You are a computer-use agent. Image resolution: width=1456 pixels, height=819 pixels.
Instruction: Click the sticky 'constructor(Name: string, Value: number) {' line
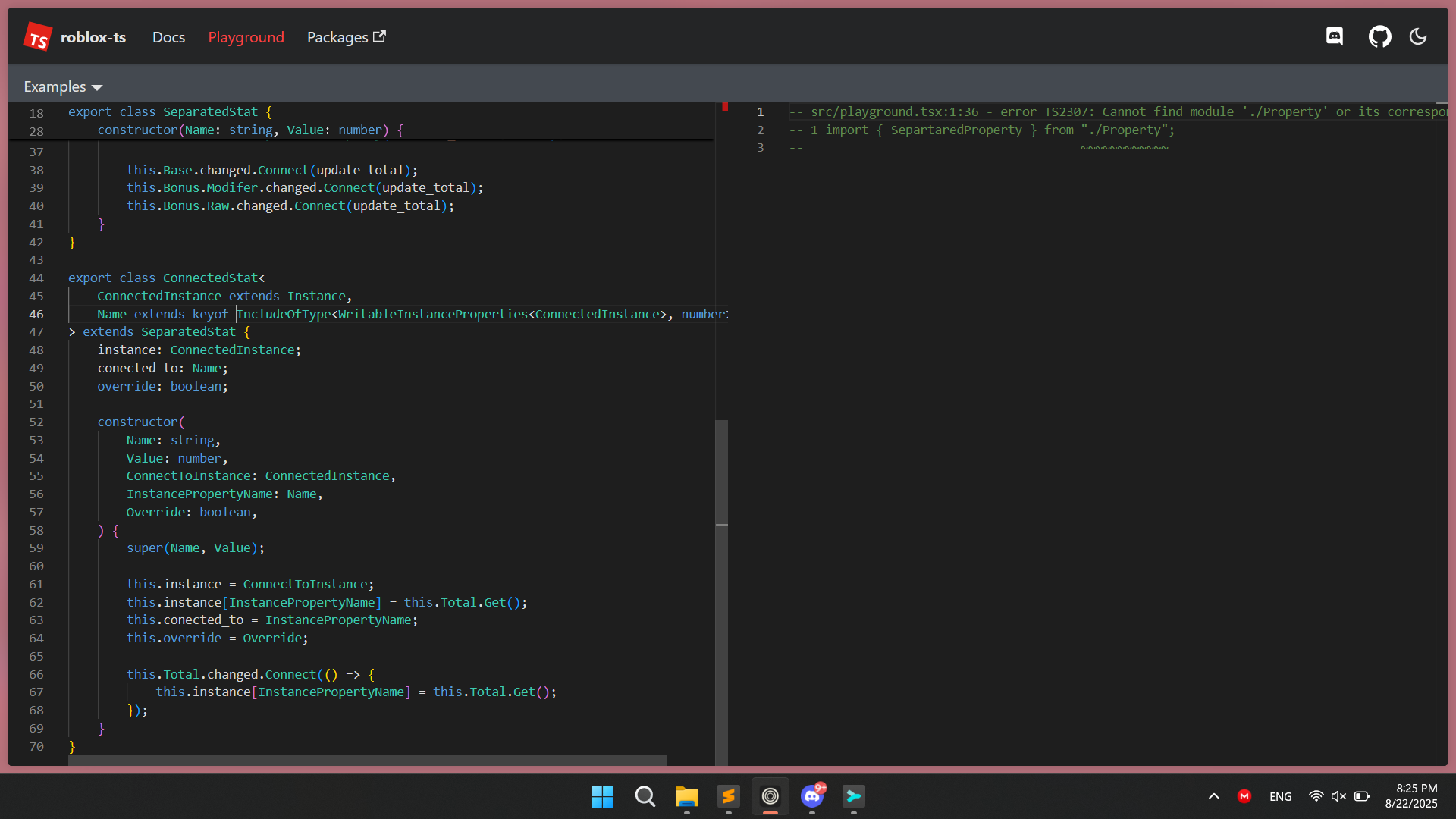click(250, 130)
